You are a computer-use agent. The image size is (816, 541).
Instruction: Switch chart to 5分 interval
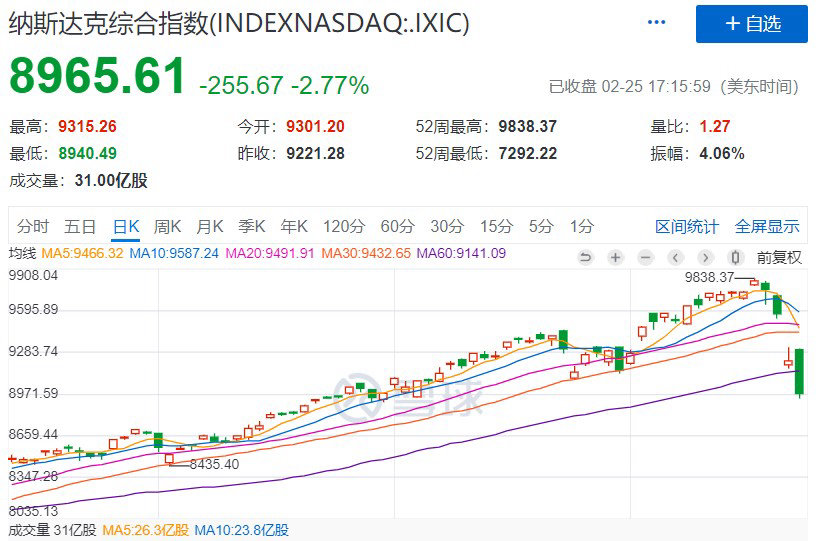click(x=541, y=227)
